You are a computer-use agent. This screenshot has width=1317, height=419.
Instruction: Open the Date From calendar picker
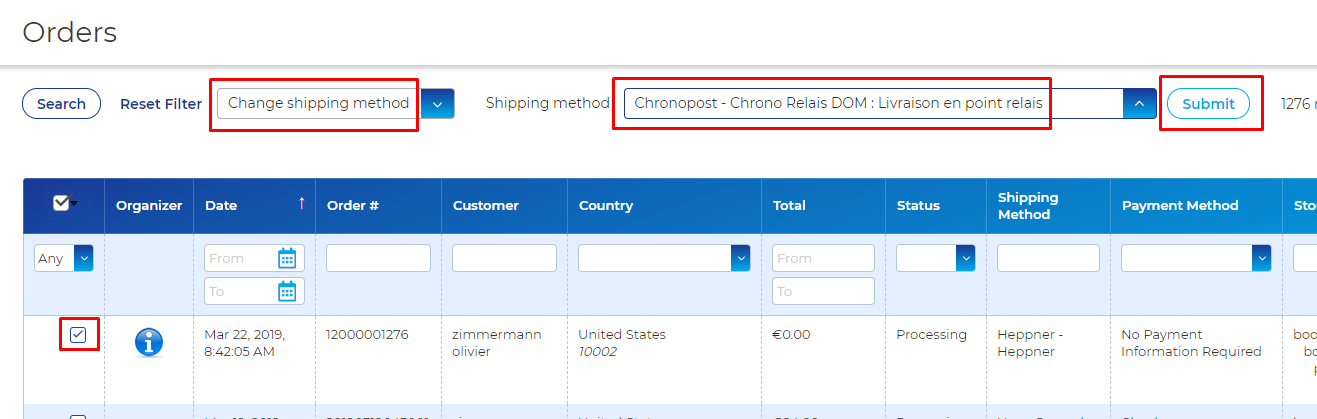coord(287,258)
